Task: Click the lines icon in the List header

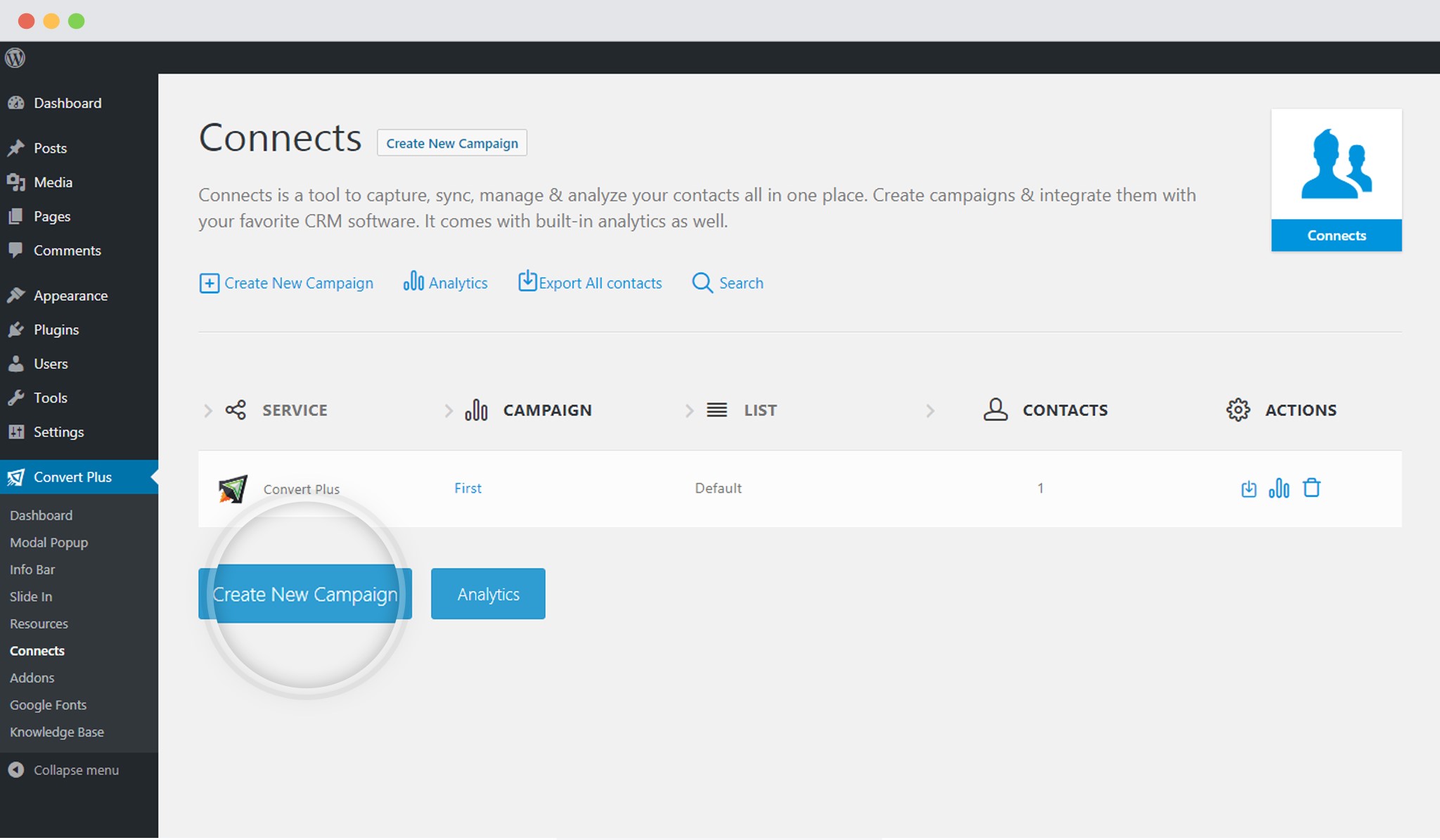Action: [717, 410]
